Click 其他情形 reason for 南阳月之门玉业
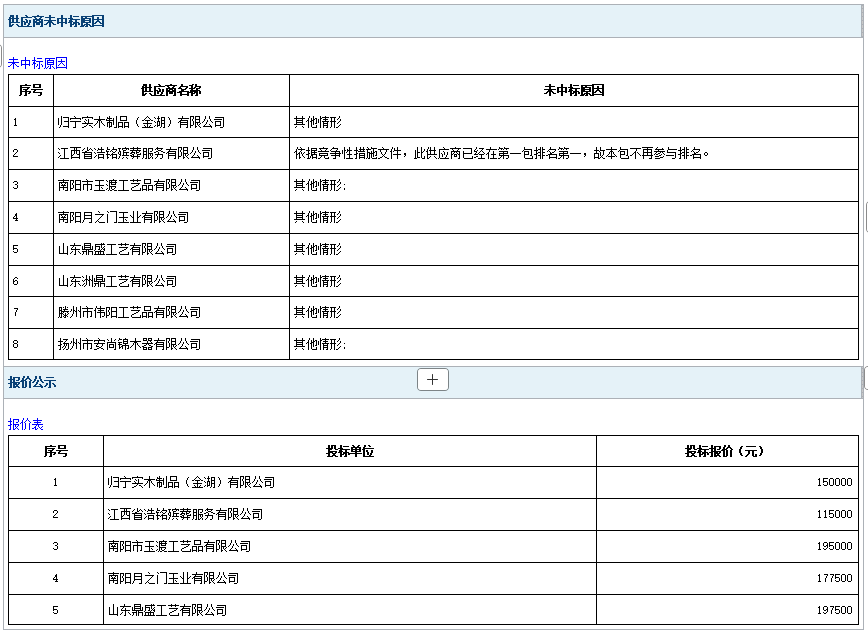The width and height of the screenshot is (868, 632). pos(318,217)
